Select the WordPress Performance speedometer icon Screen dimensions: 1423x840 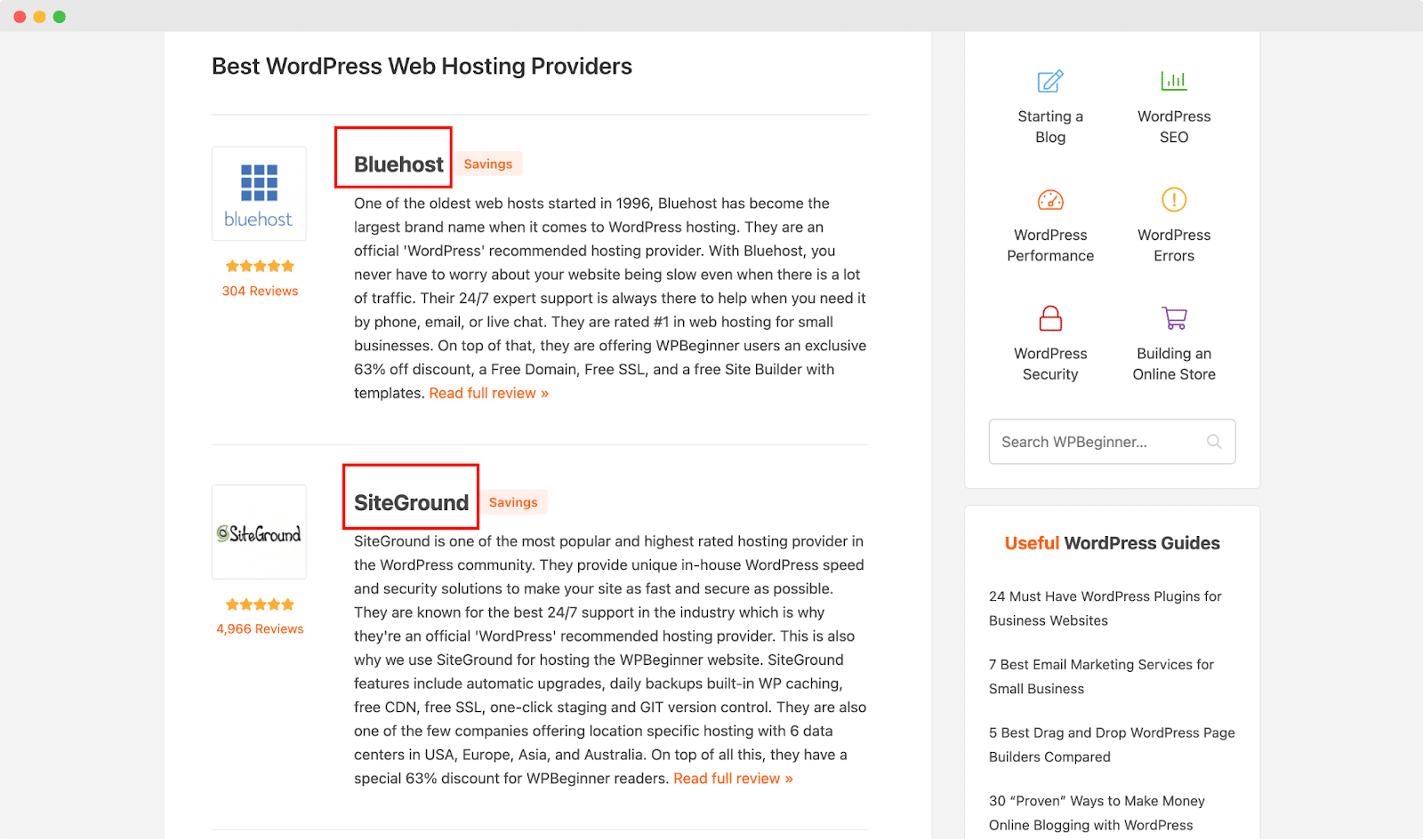point(1049,199)
